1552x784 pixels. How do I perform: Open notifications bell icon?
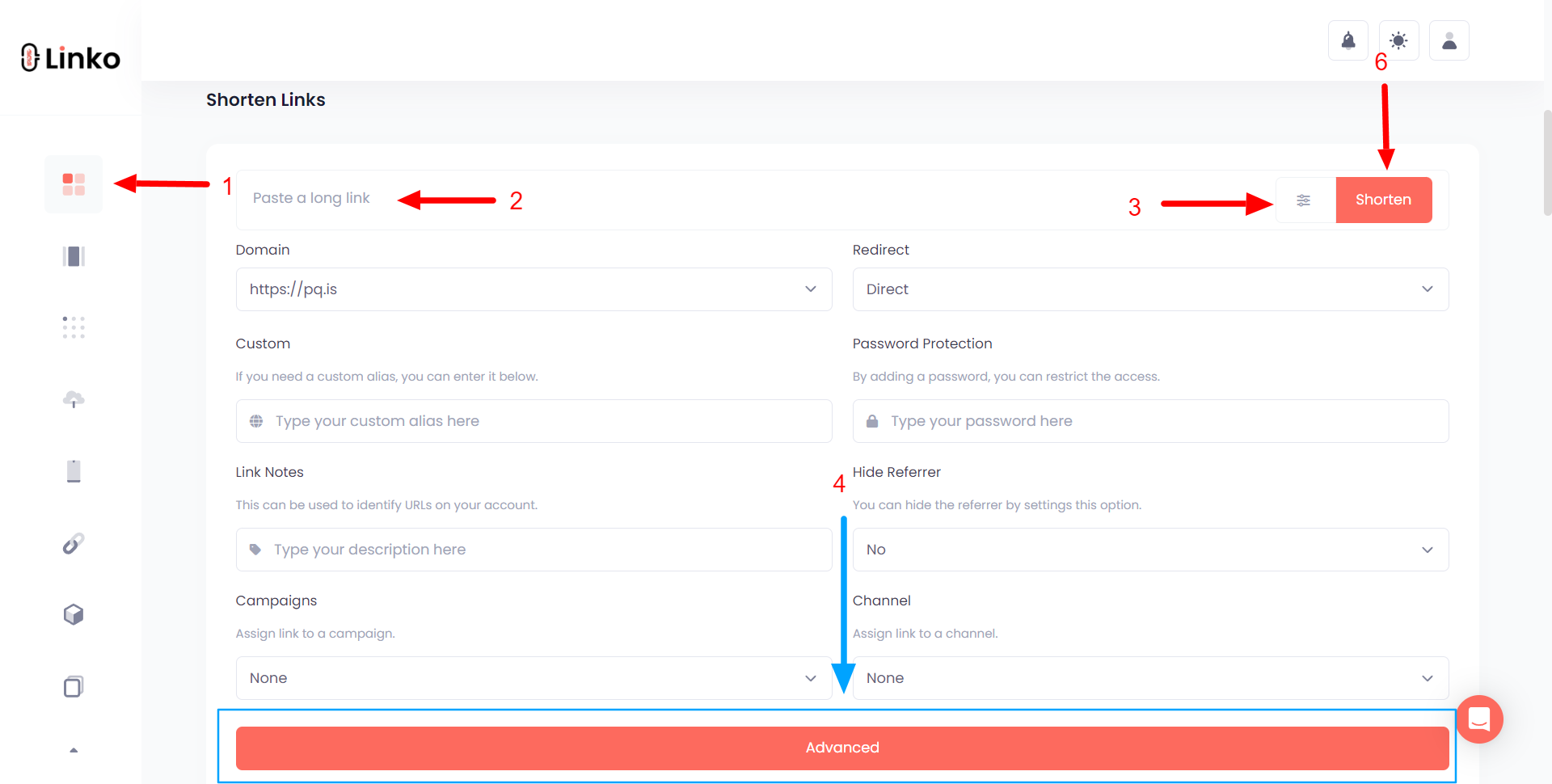coord(1348,40)
